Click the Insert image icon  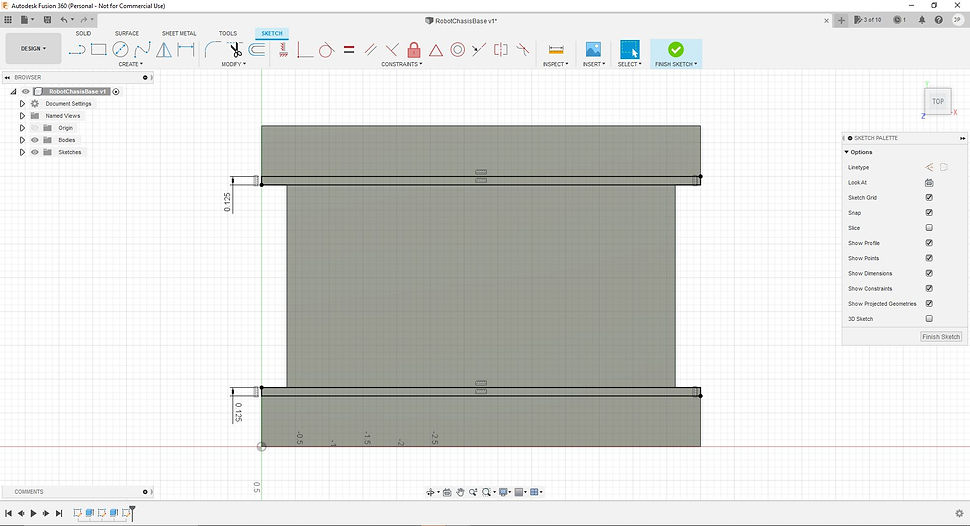pyautogui.click(x=593, y=50)
